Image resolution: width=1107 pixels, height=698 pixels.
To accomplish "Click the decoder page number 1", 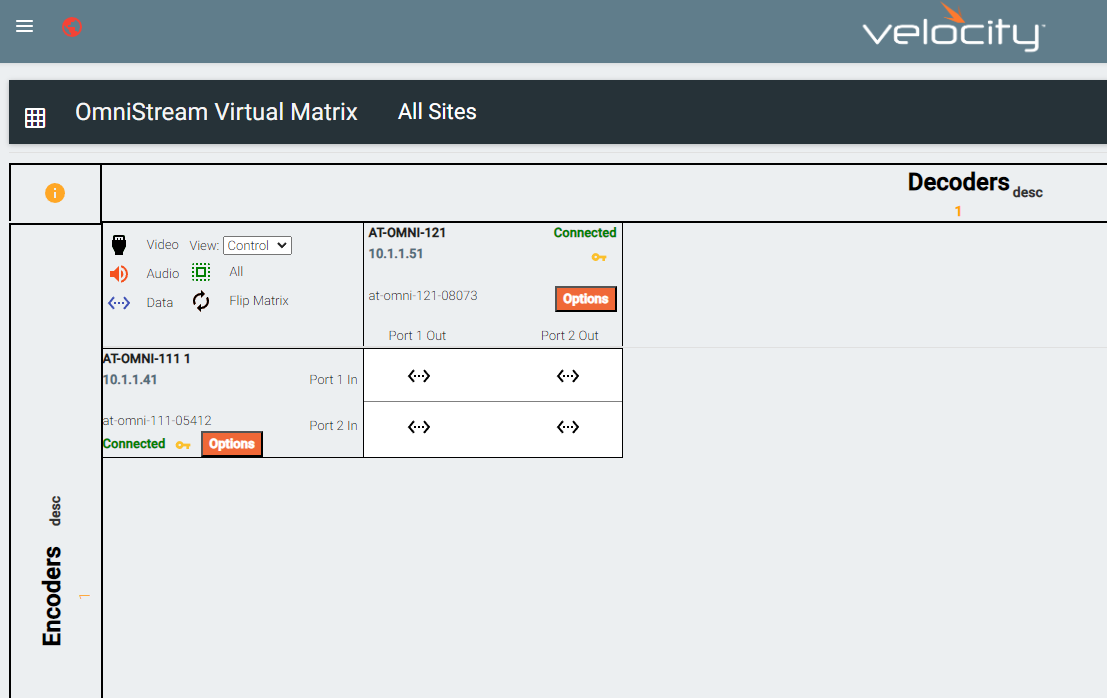I will pos(958,211).
